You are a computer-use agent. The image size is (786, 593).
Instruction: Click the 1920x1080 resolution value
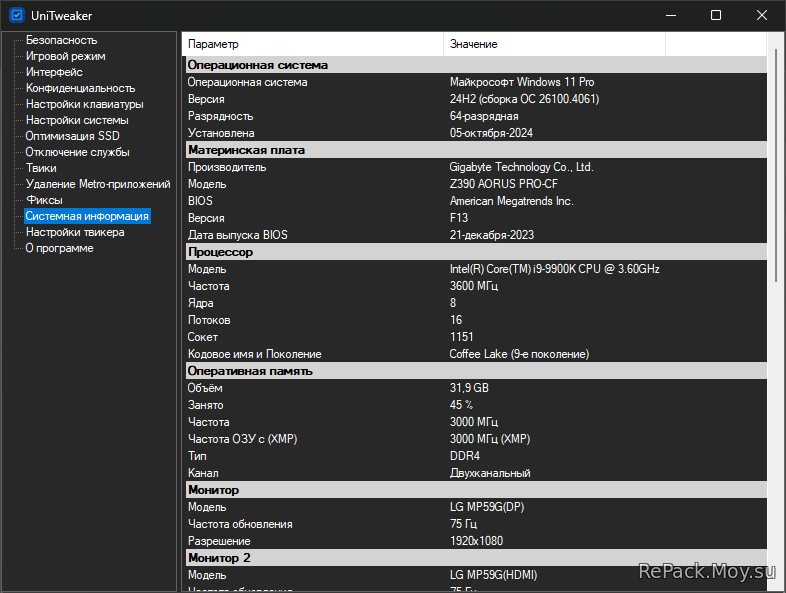[476, 541]
